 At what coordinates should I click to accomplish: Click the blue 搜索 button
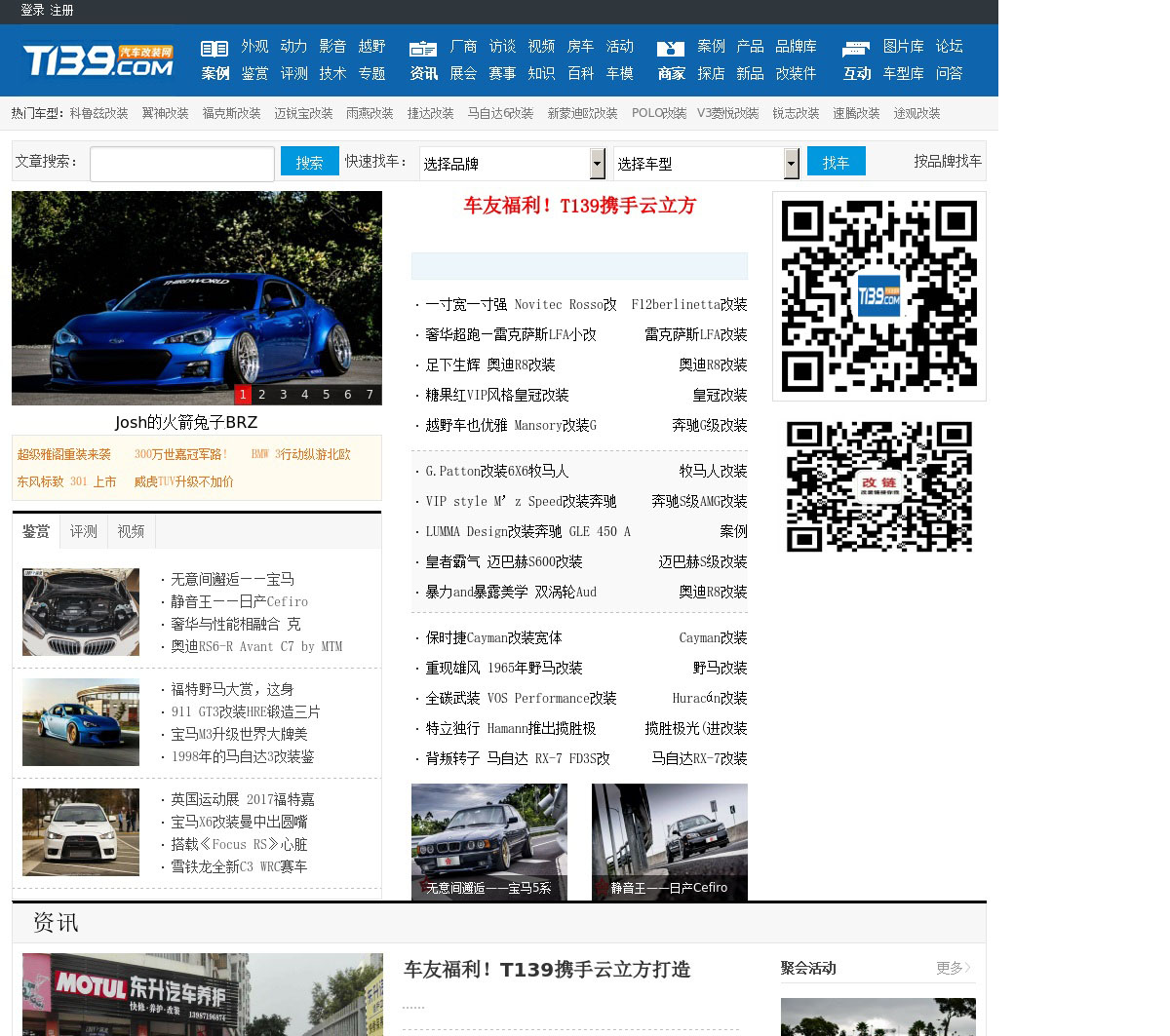coord(310,162)
